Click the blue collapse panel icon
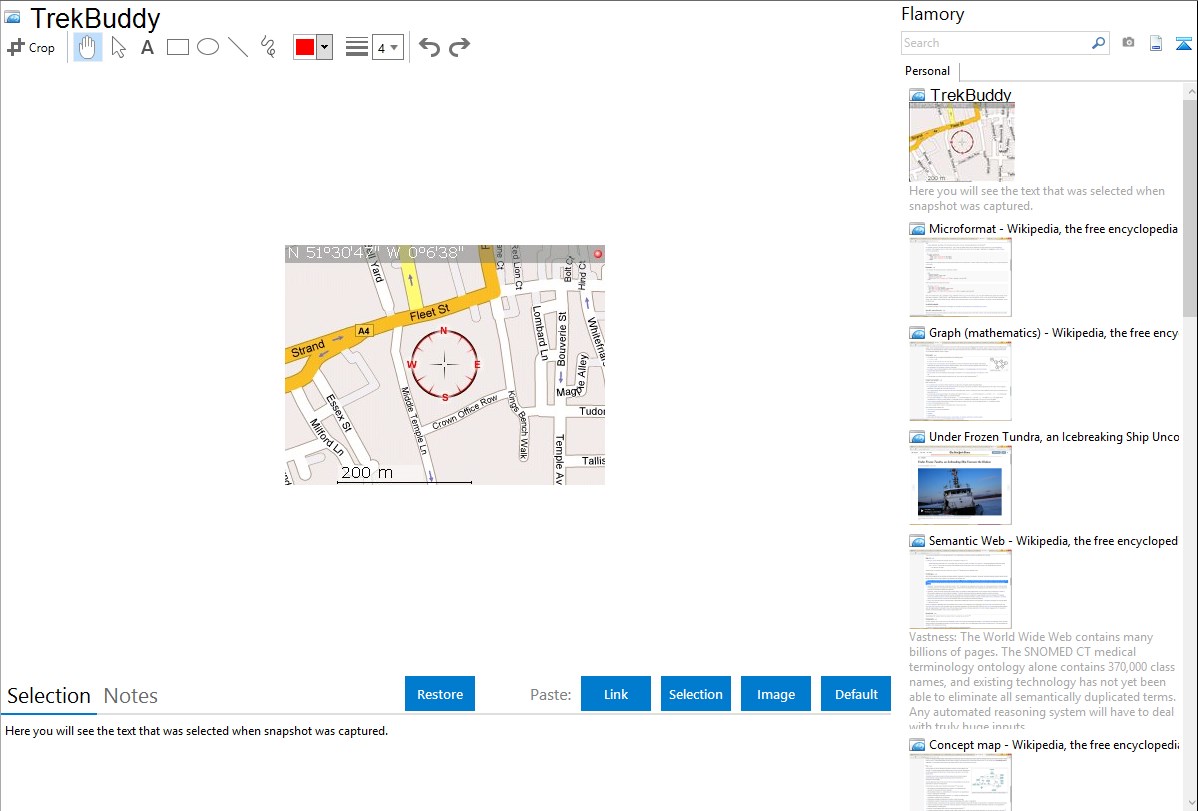Image resolution: width=1198 pixels, height=811 pixels. (1183, 43)
